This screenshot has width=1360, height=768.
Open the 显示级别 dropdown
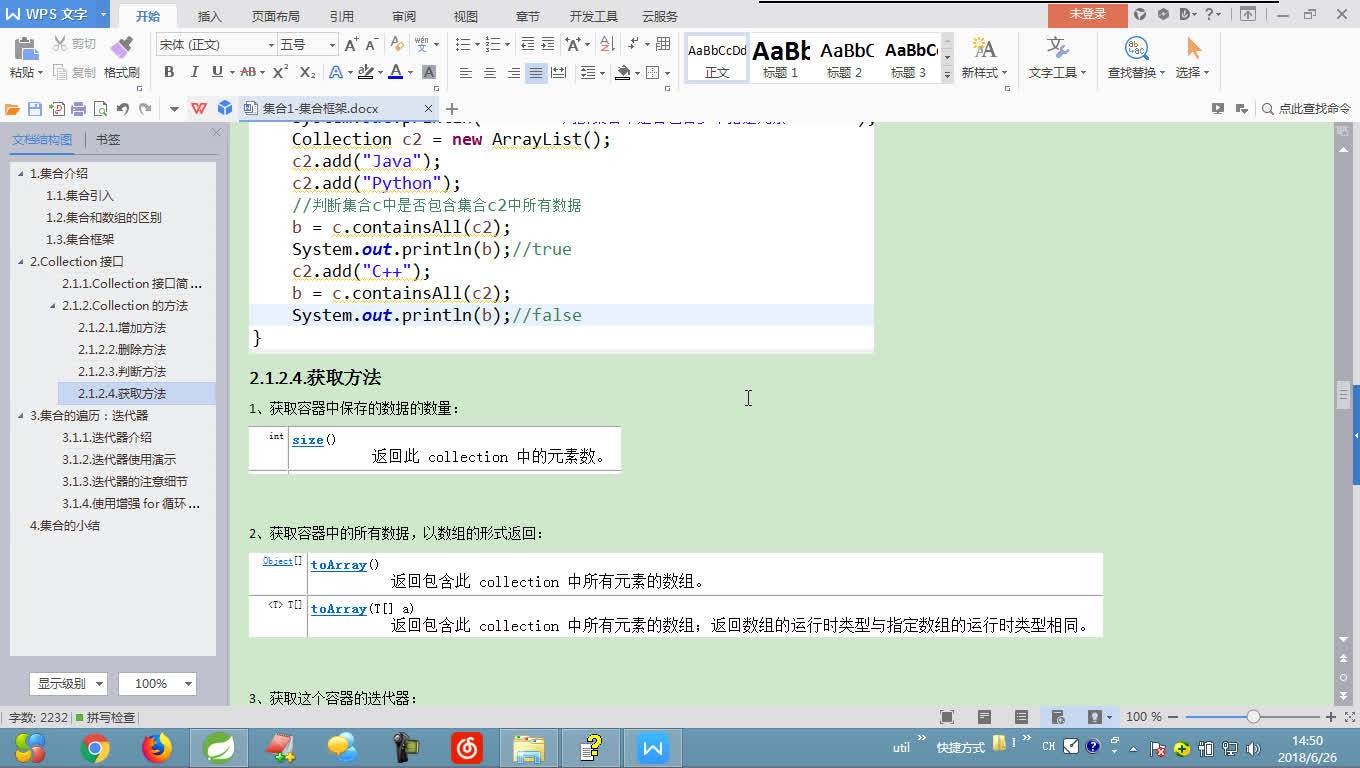coord(68,684)
